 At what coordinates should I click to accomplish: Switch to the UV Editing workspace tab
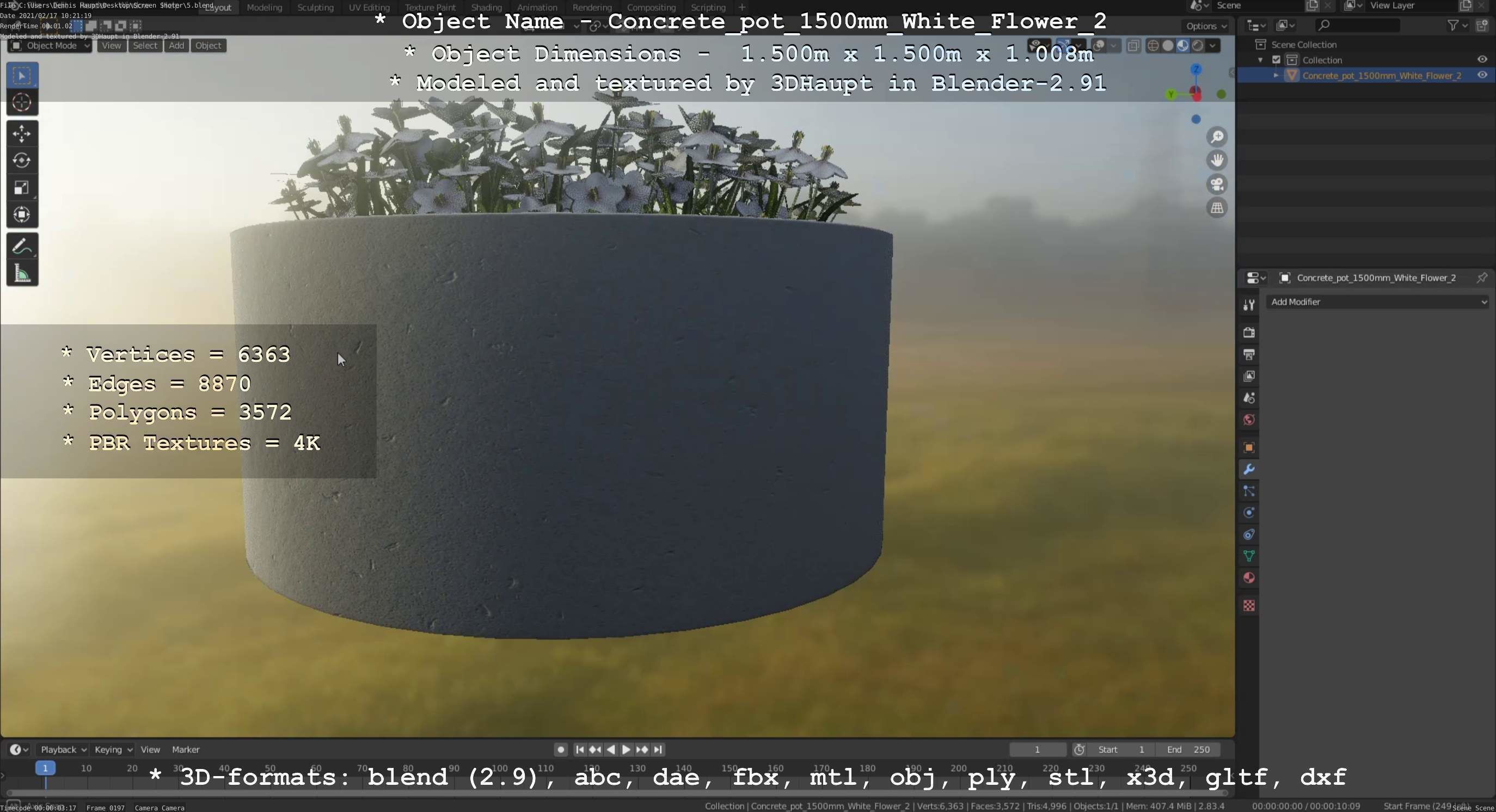pyautogui.click(x=369, y=8)
